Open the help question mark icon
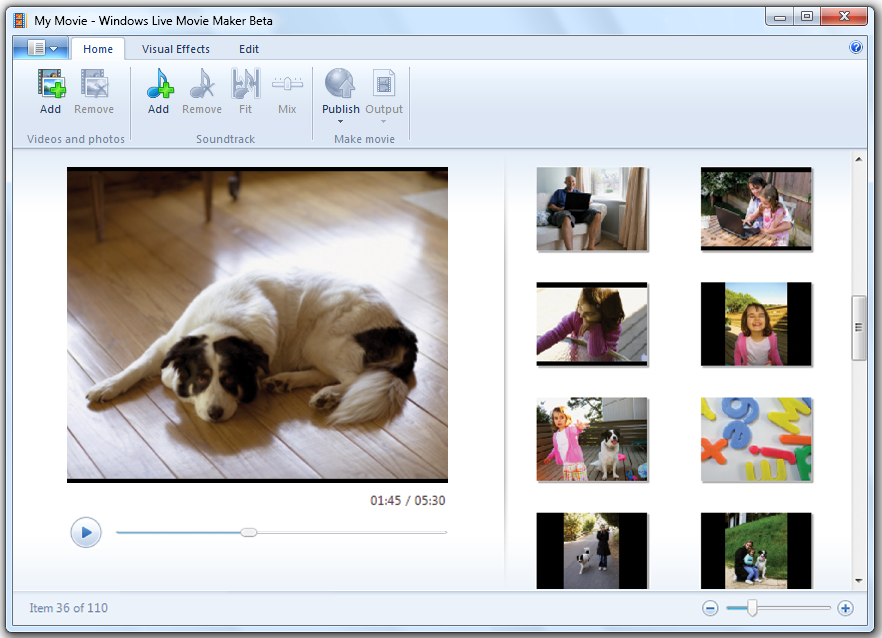Screen dimensions: 882x638 (x=856, y=47)
